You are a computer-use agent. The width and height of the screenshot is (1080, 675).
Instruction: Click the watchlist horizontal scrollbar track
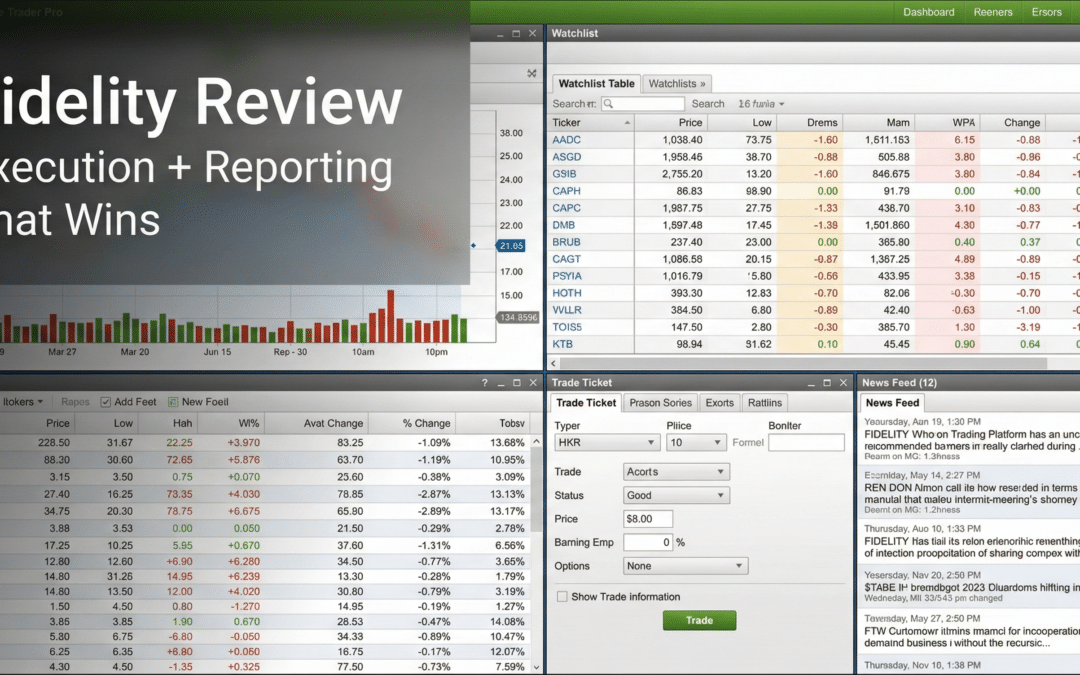[x=803, y=363]
